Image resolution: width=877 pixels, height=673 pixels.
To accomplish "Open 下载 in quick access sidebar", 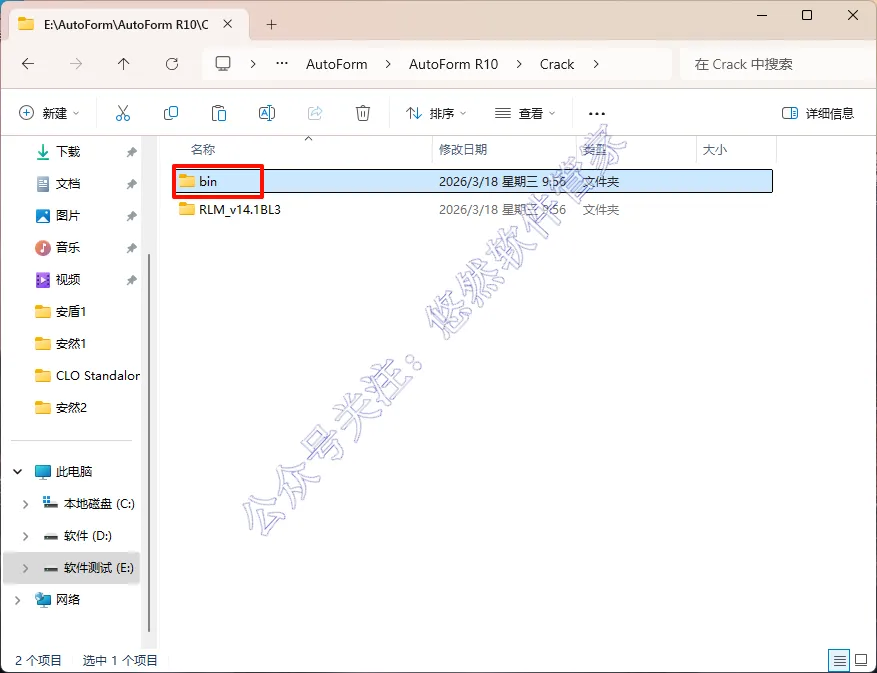I will click(x=67, y=152).
